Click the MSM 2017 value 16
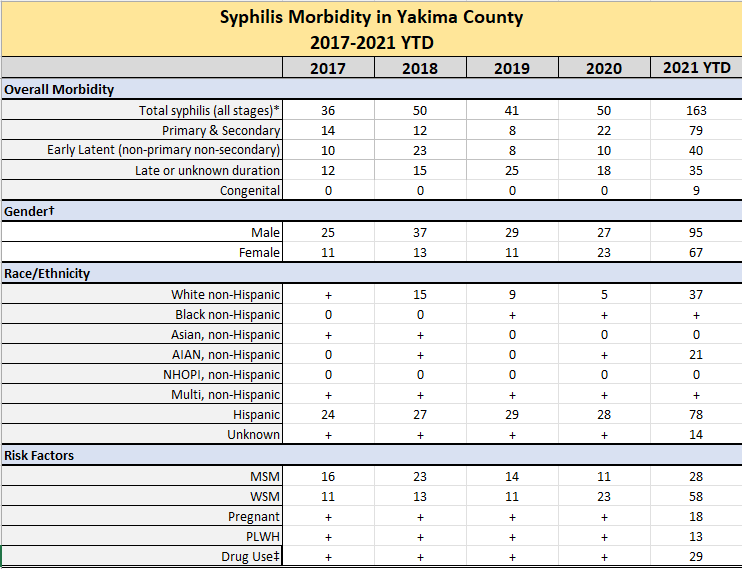 click(x=327, y=476)
